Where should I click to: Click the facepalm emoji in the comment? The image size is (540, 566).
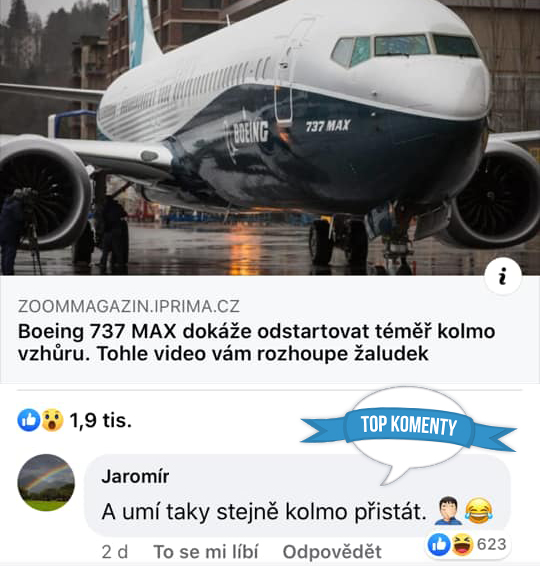coord(448,511)
